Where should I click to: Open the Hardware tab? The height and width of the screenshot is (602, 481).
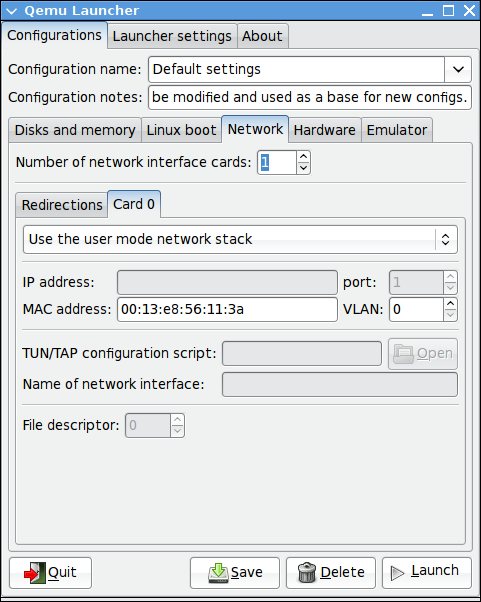pyautogui.click(x=324, y=130)
